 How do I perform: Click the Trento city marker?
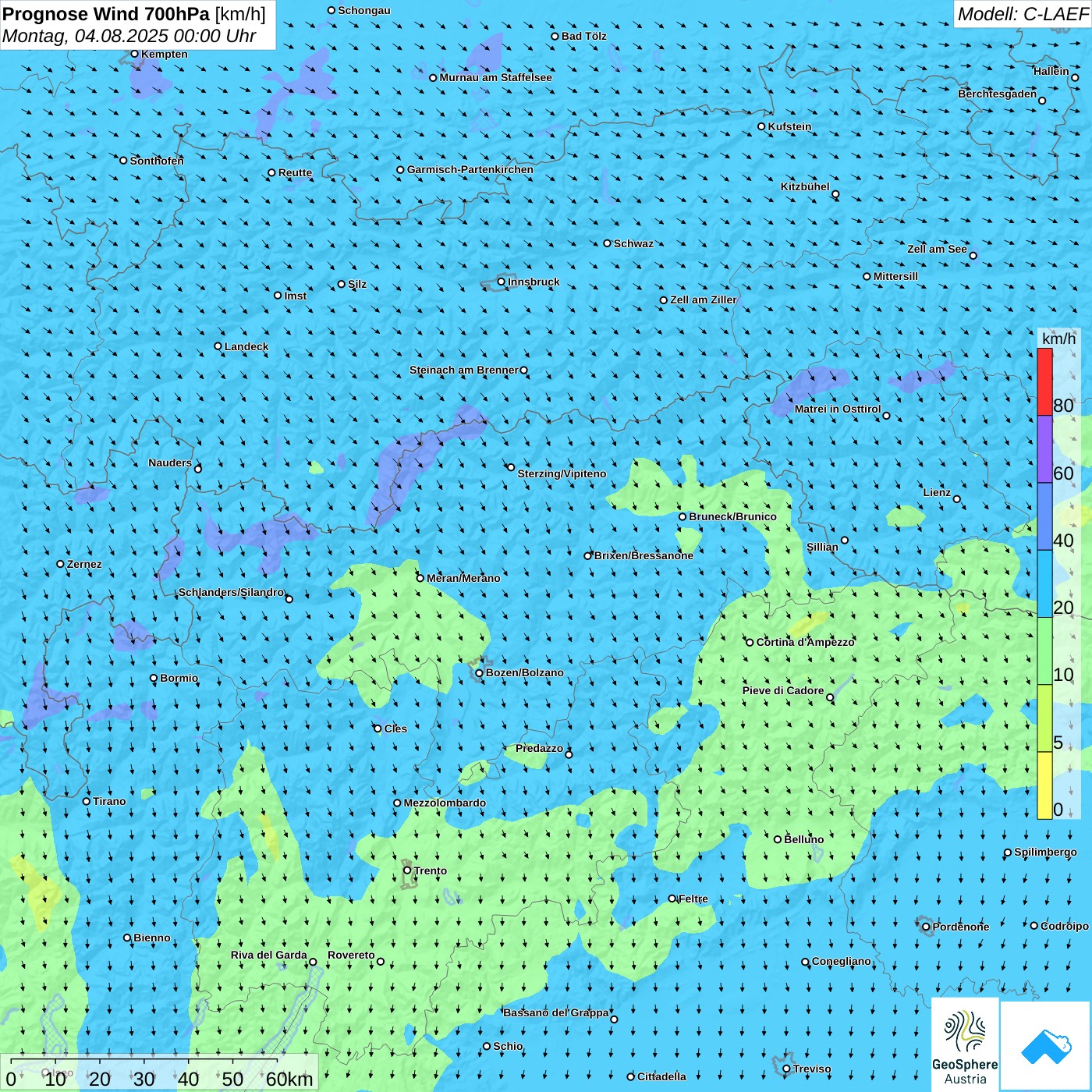[407, 870]
